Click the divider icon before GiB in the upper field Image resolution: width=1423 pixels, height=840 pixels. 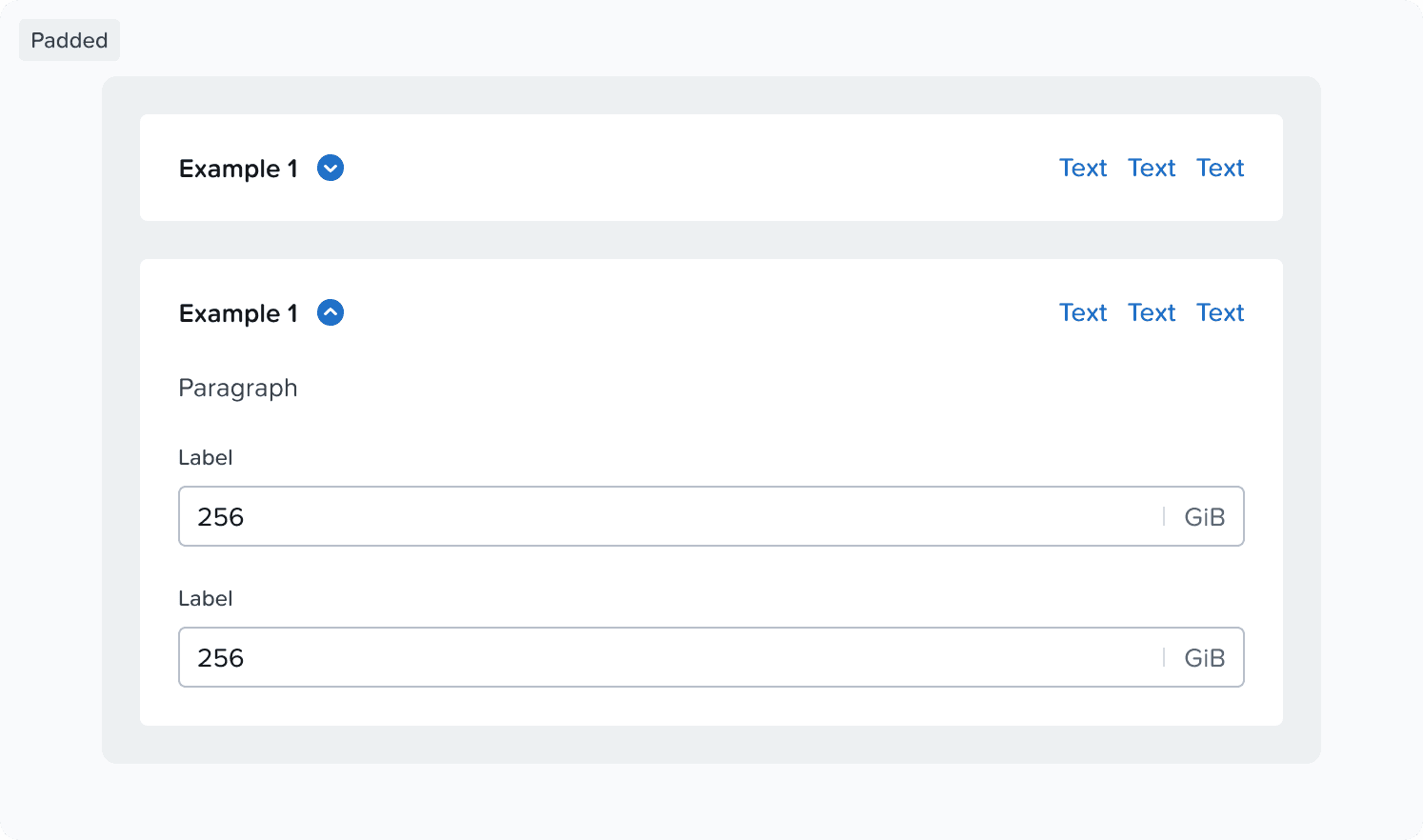click(x=1162, y=516)
